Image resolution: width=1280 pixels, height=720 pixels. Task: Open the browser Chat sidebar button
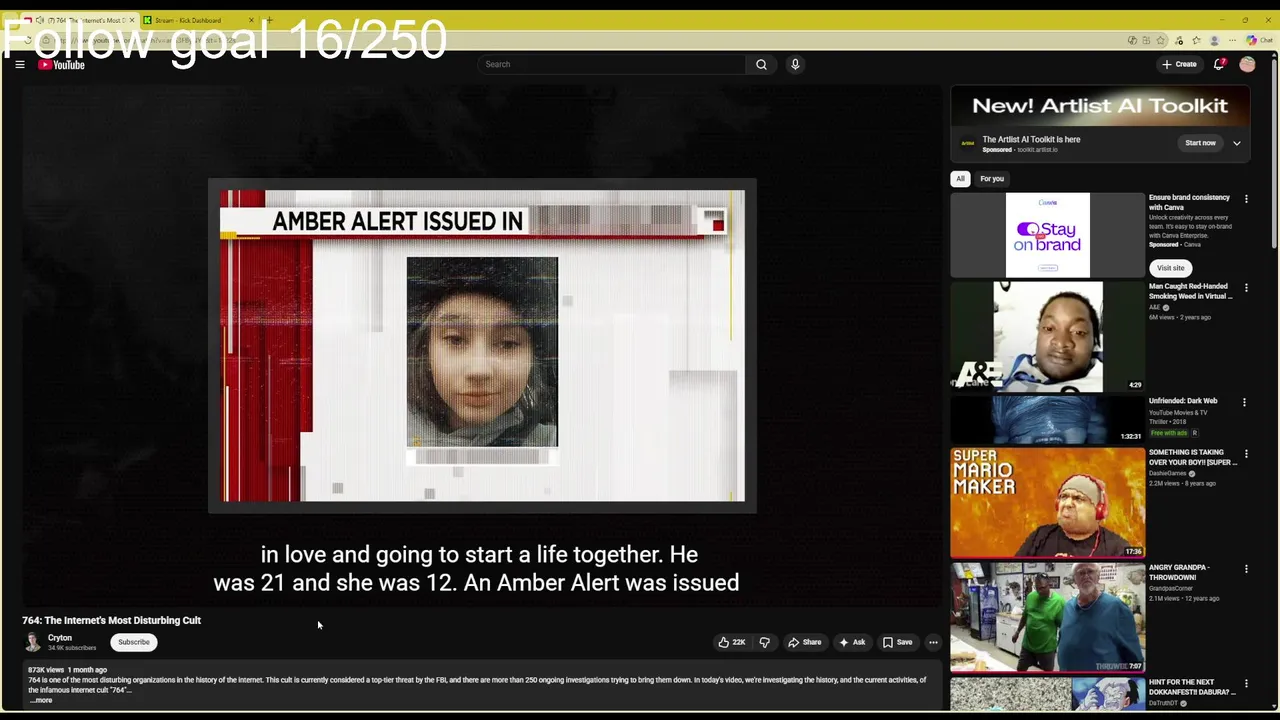tap(1259, 40)
